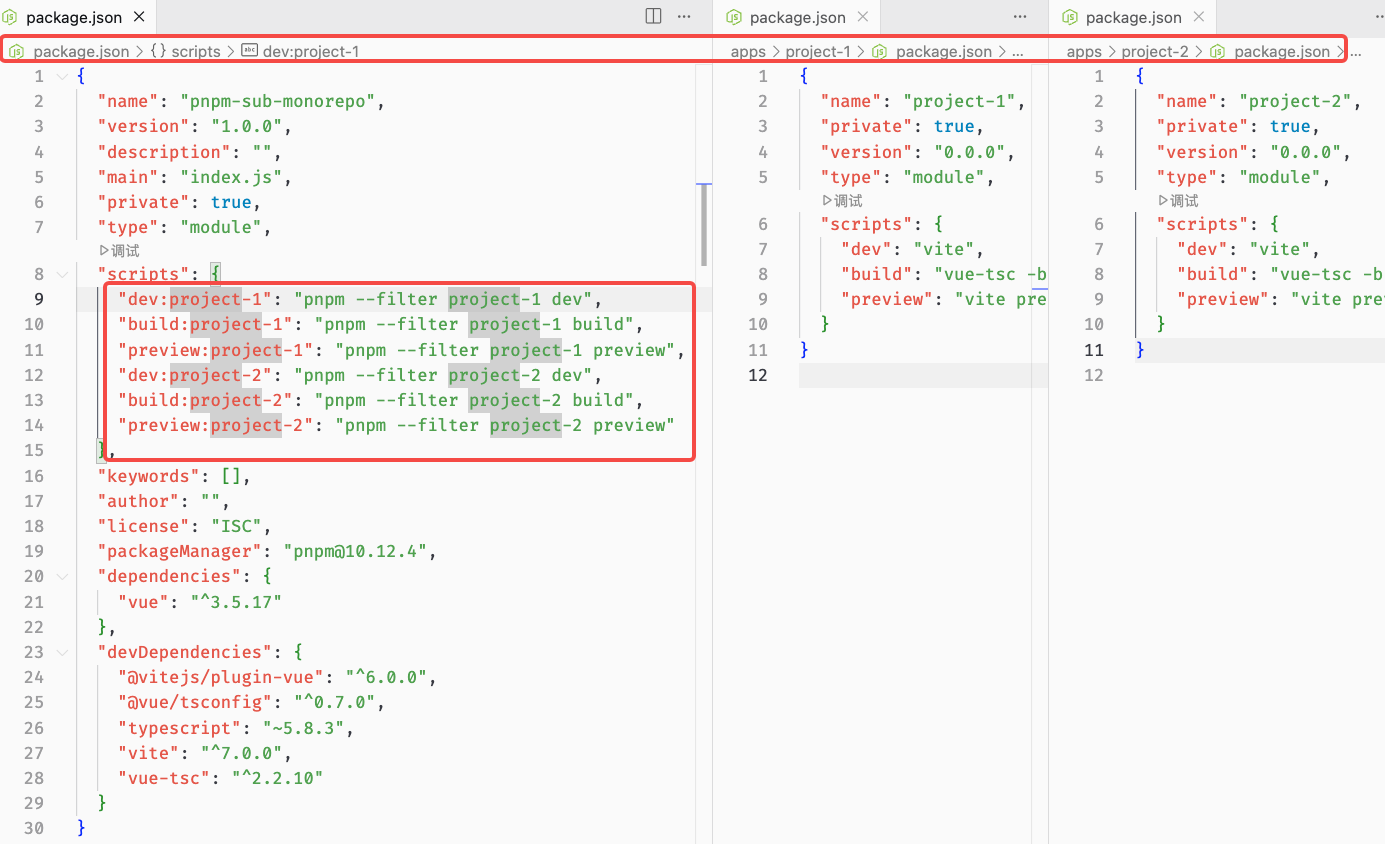This screenshot has height=844, width=1385.
Task: Click the 调试 debug lens in middle editor
Action: click(x=842, y=201)
